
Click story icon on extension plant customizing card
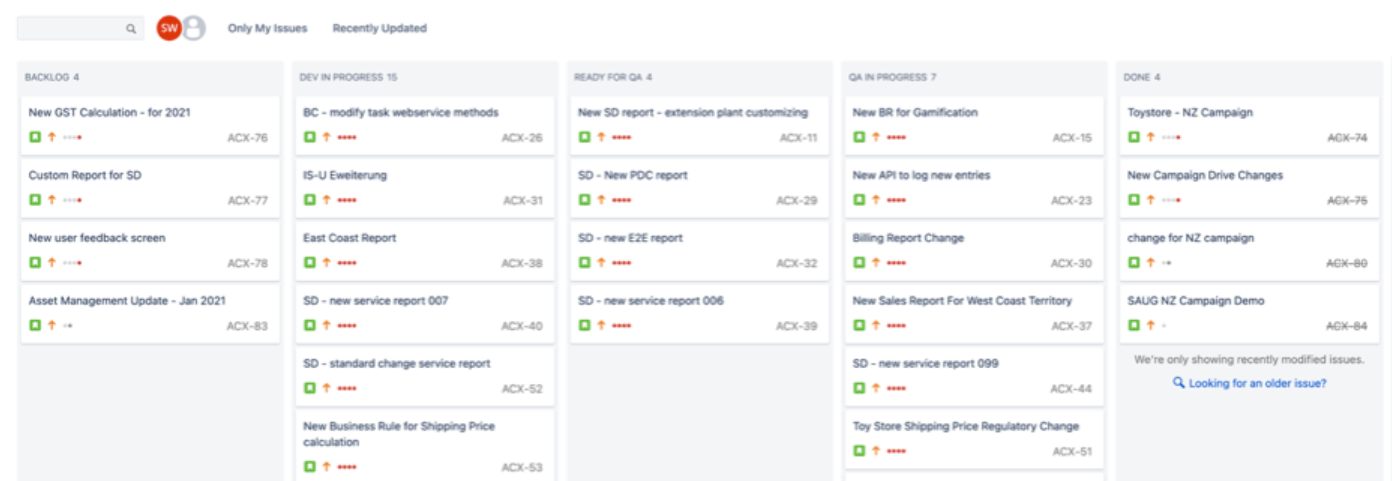click(584, 137)
